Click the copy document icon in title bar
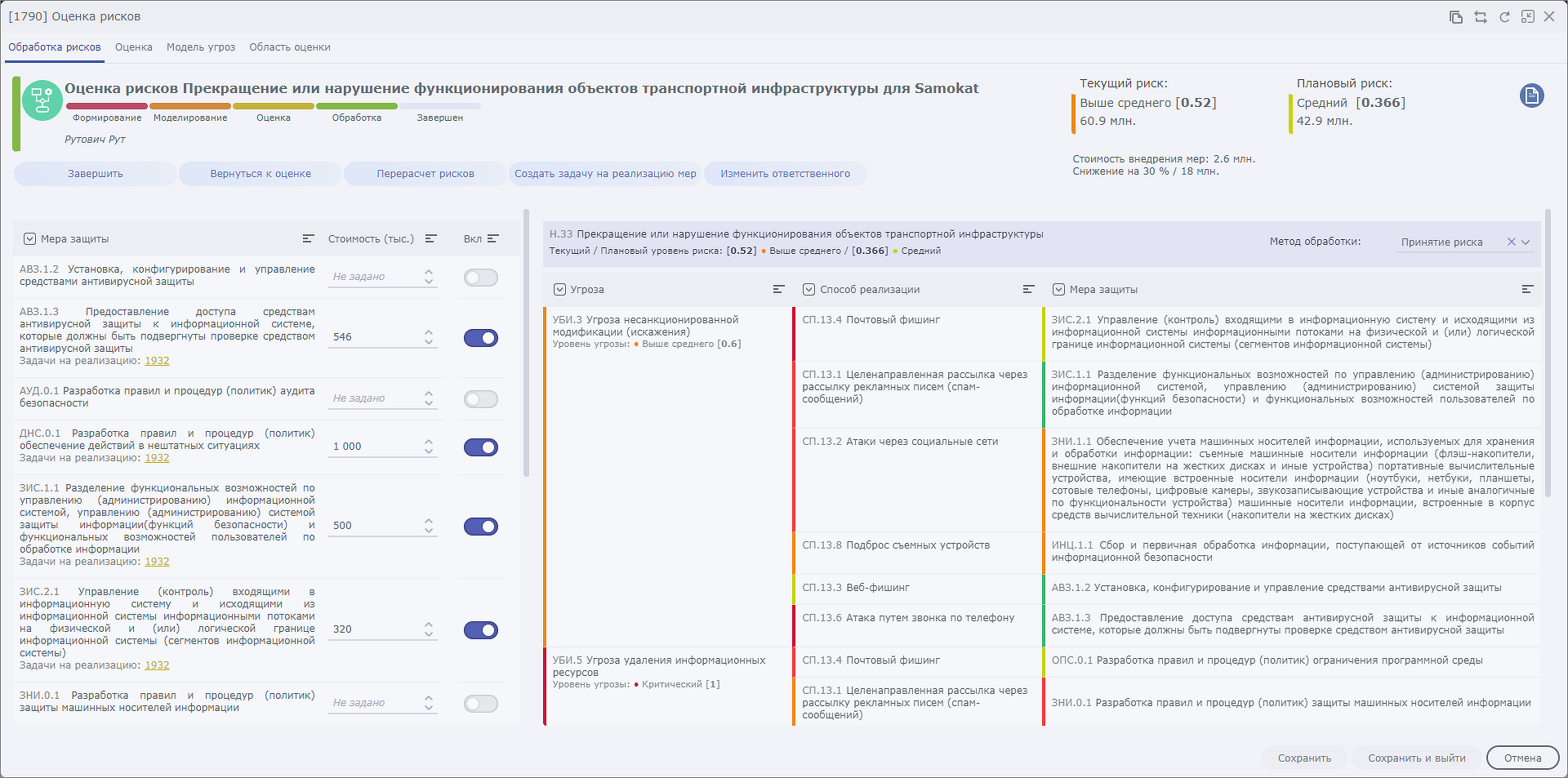The height and width of the screenshot is (778, 1568). click(1455, 17)
